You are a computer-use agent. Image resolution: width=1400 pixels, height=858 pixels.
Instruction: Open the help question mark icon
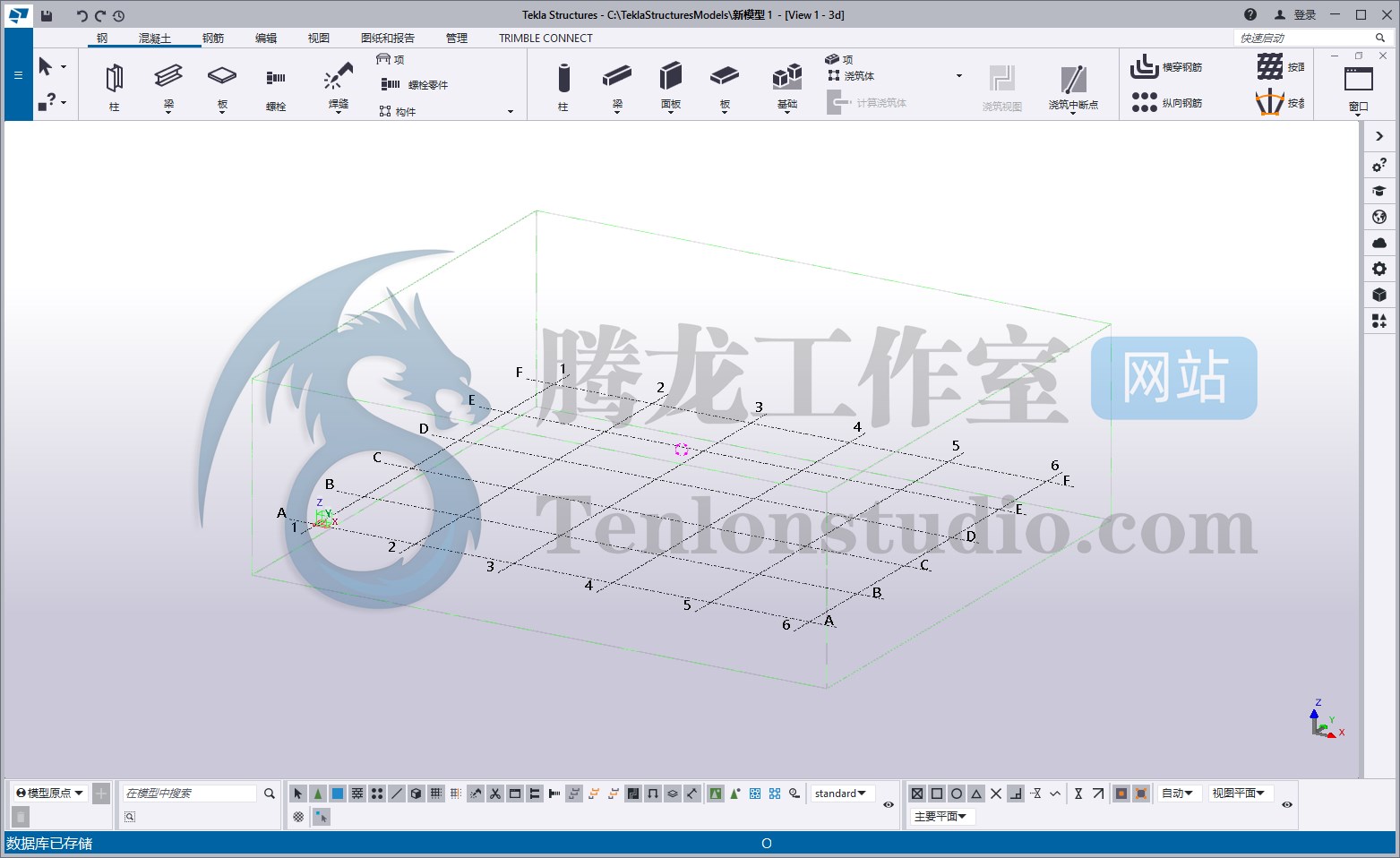(x=1250, y=14)
